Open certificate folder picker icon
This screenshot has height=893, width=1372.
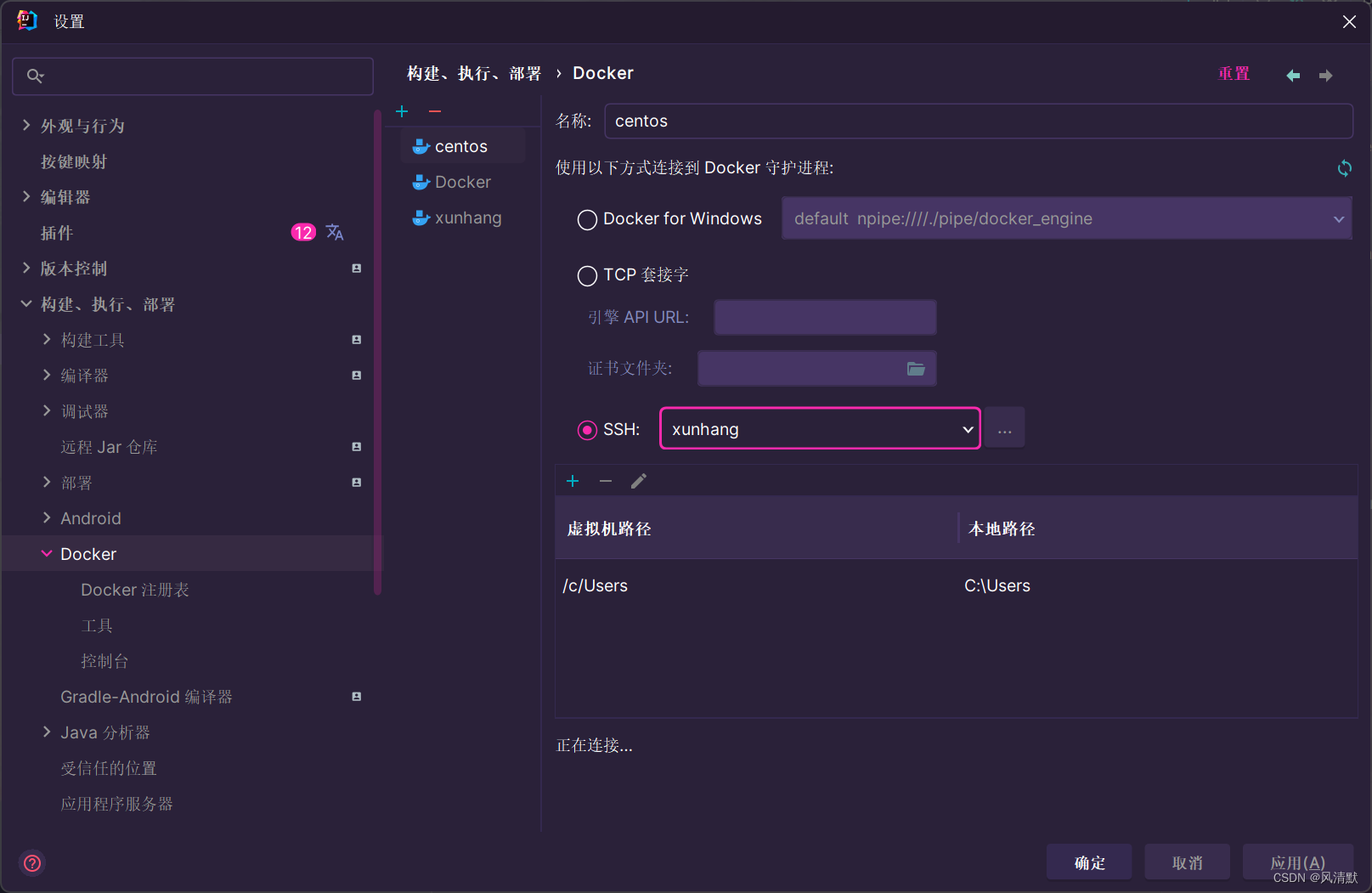916,369
